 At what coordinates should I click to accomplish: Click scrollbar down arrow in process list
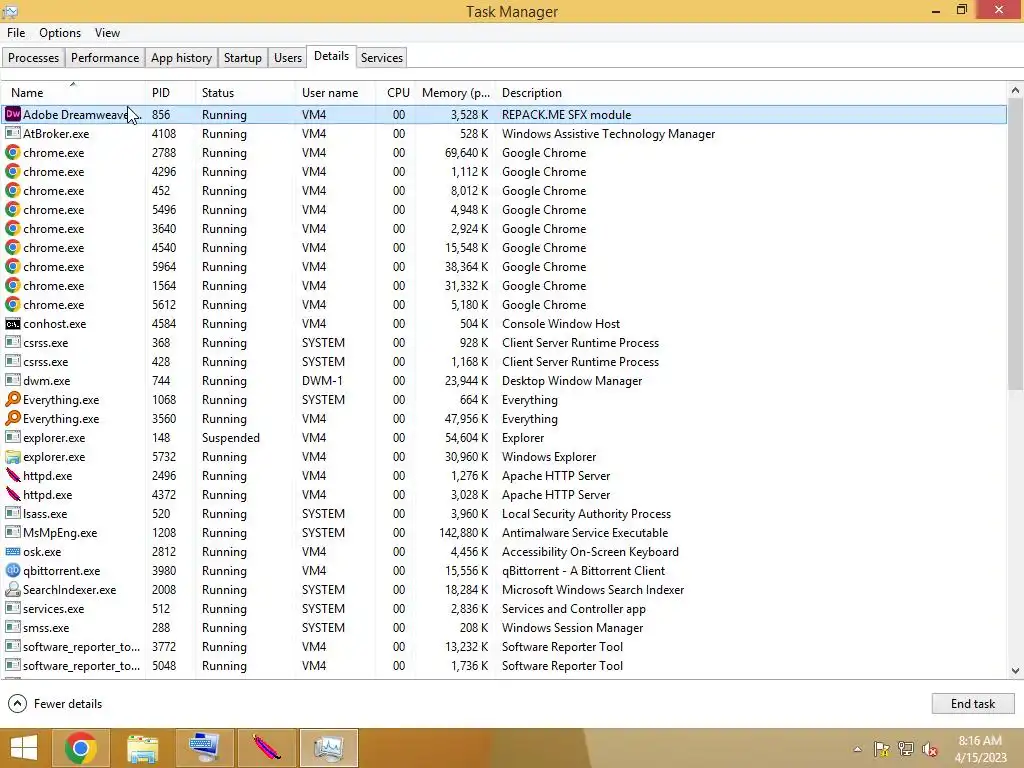pyautogui.click(x=1015, y=671)
